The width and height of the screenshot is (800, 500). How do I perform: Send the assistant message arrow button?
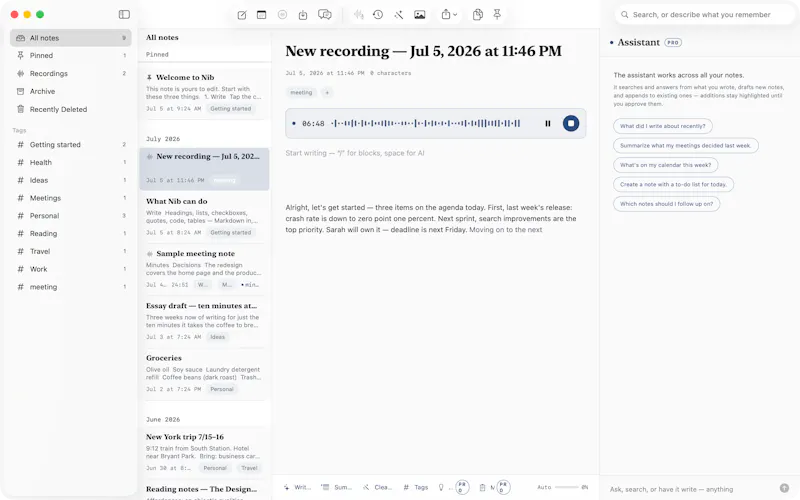(x=784, y=488)
